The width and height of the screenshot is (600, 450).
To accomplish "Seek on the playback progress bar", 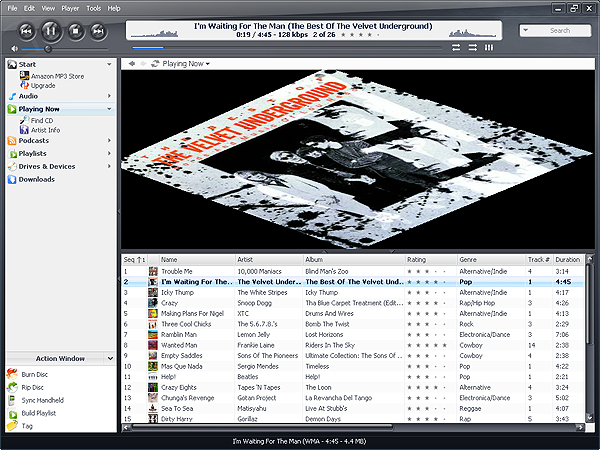I will click(x=287, y=48).
